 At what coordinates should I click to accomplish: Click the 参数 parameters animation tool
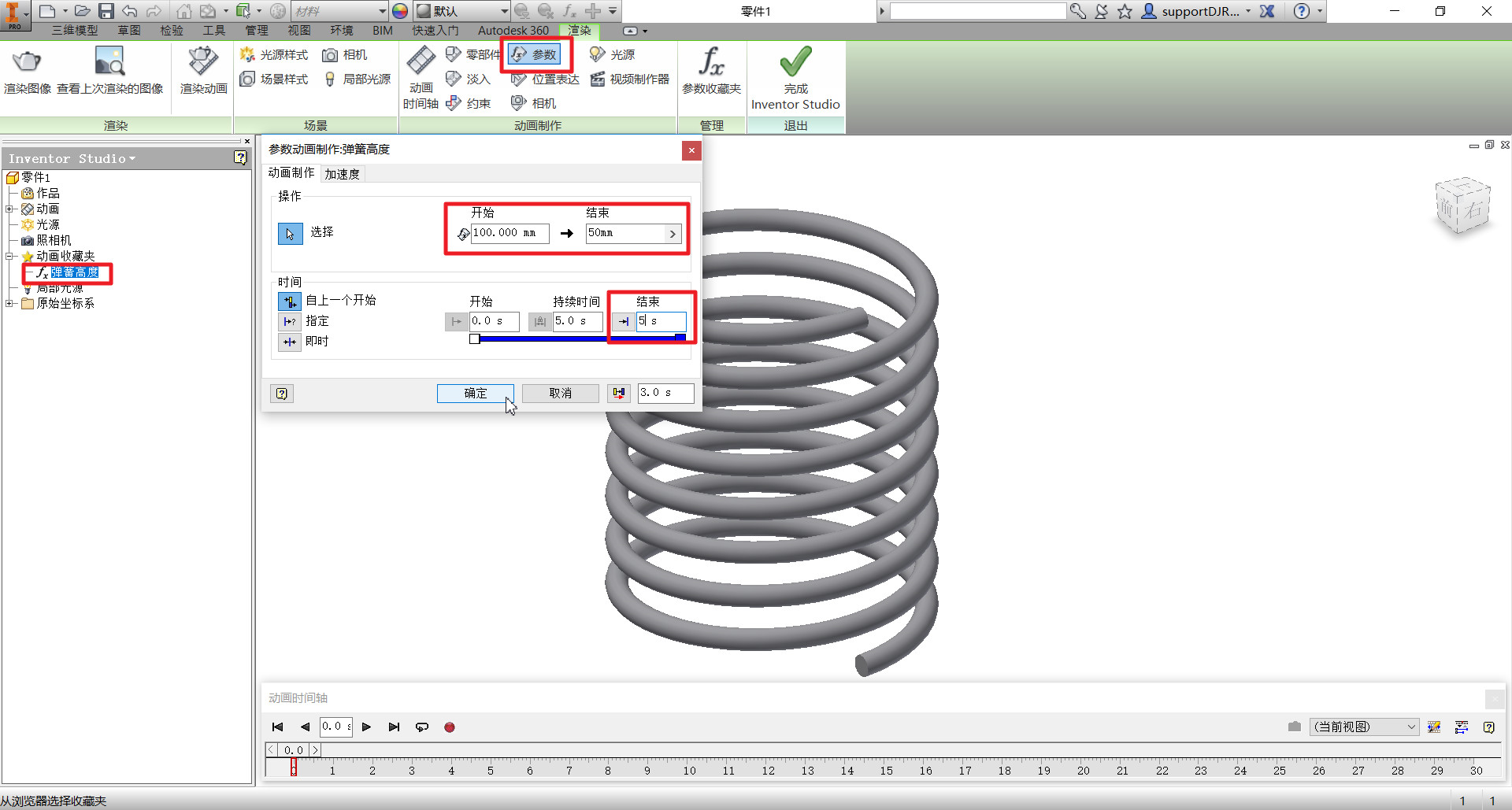point(534,54)
